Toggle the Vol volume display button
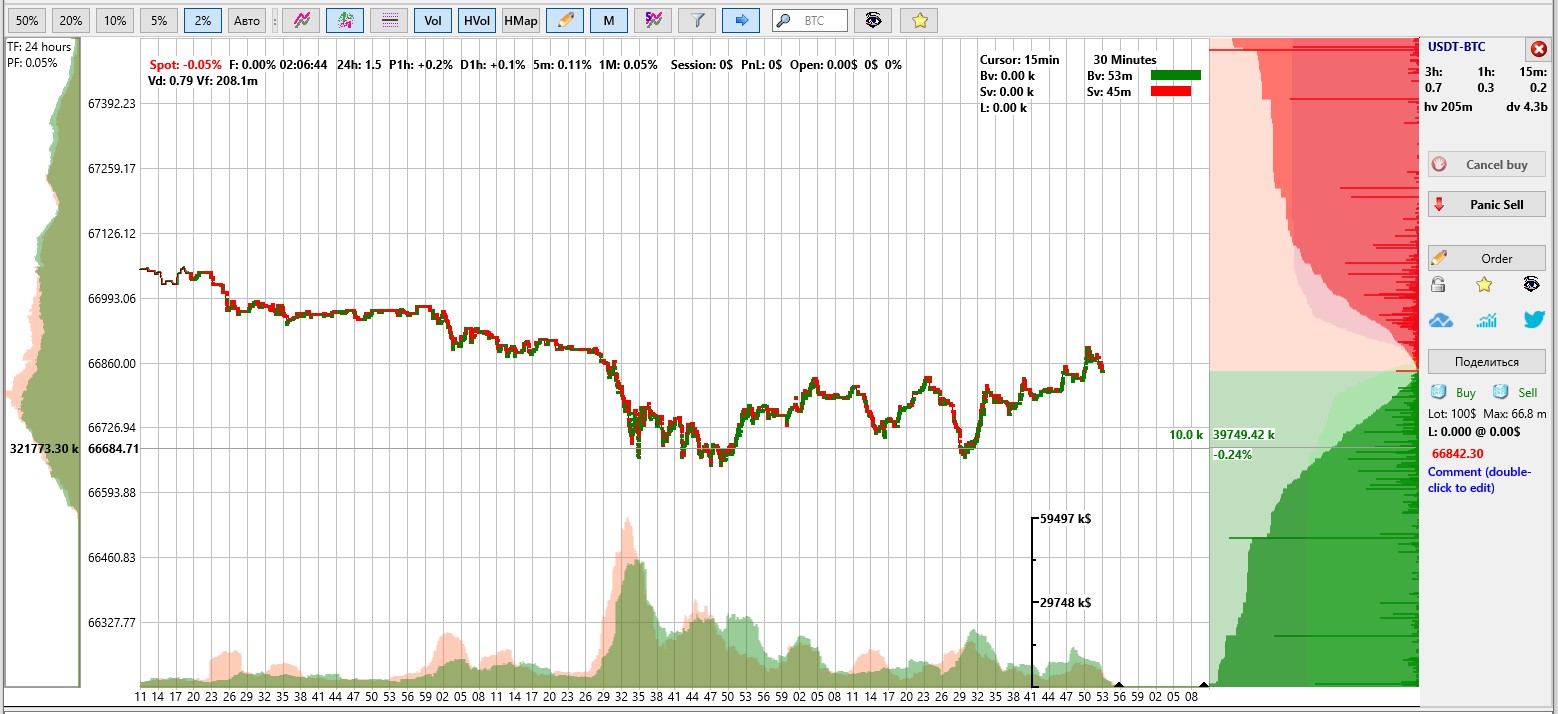1558x714 pixels. (432, 20)
